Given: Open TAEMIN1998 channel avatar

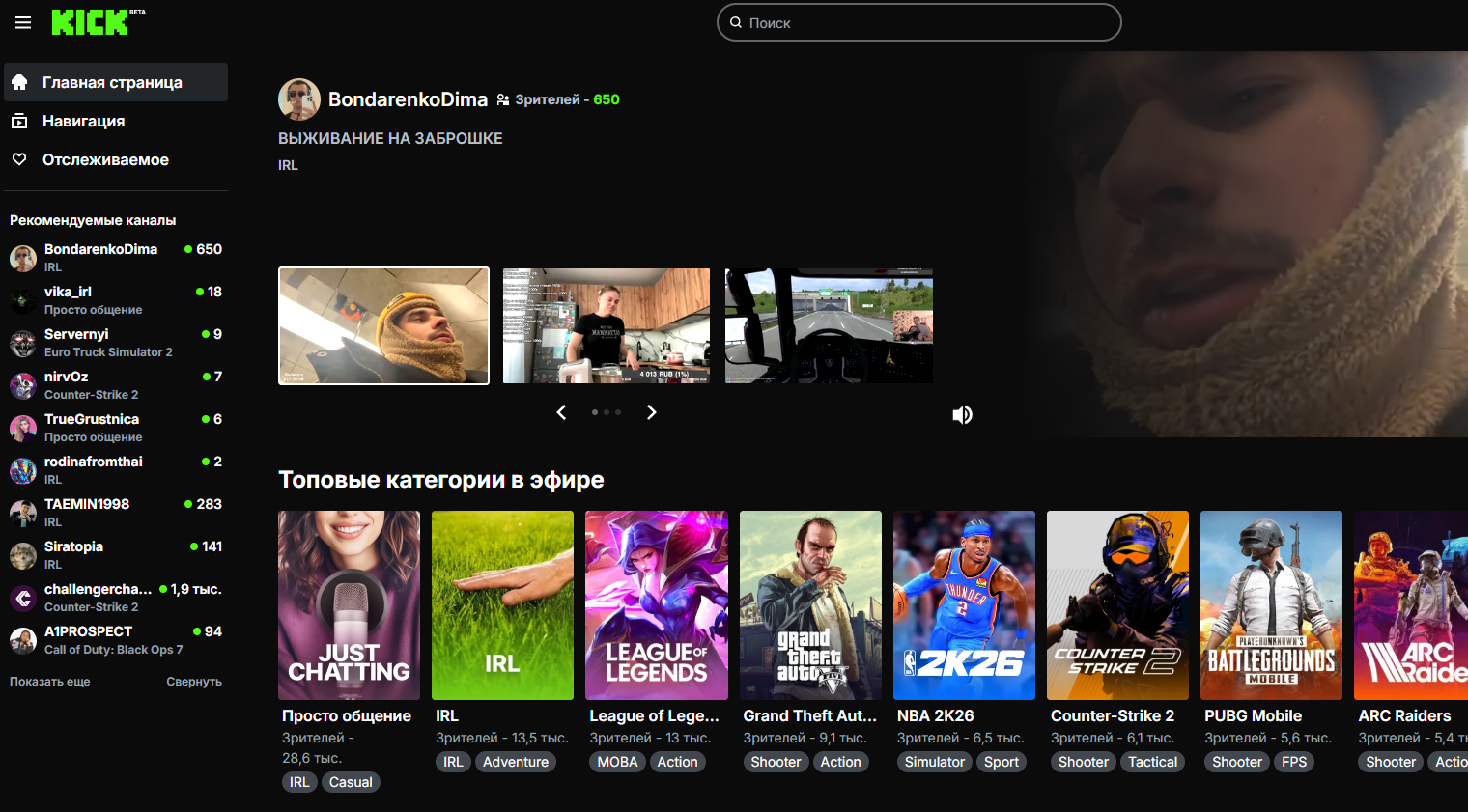Looking at the screenshot, I should 23,513.
